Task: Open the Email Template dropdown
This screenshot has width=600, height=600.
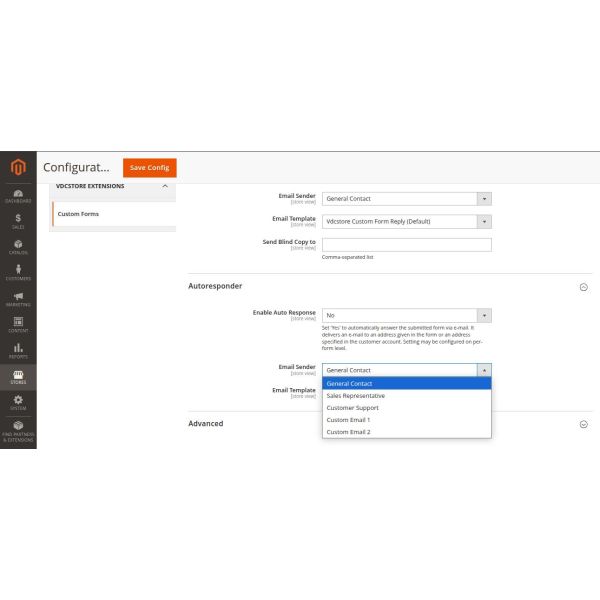Action: click(406, 221)
